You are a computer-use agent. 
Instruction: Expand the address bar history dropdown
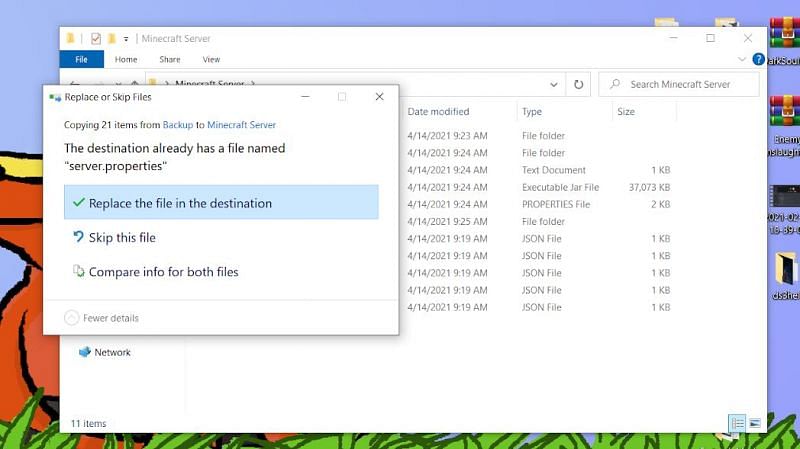click(x=554, y=85)
